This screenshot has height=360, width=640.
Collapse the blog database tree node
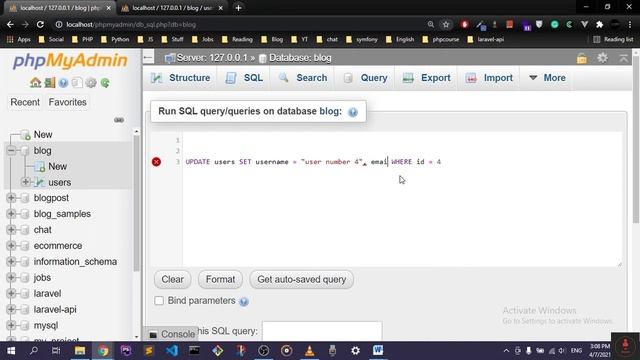[x=11, y=151]
